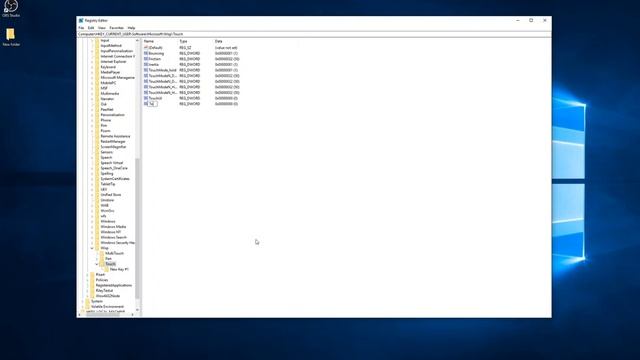This screenshot has height=360, width=640.
Task: Expand the Windows Media key
Action: click(92, 227)
